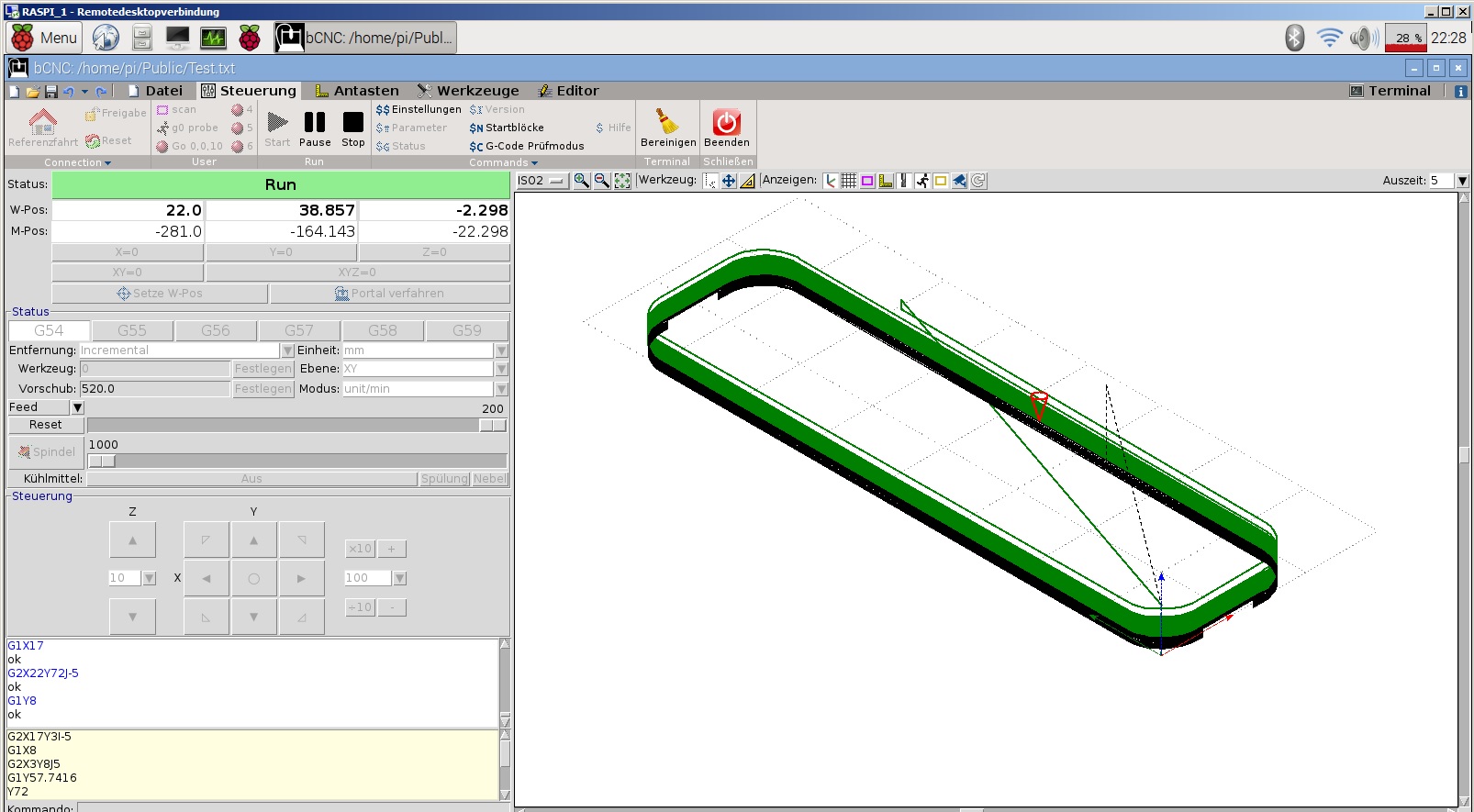
Task: Select the ruler triangle tool
Action: 747,181
